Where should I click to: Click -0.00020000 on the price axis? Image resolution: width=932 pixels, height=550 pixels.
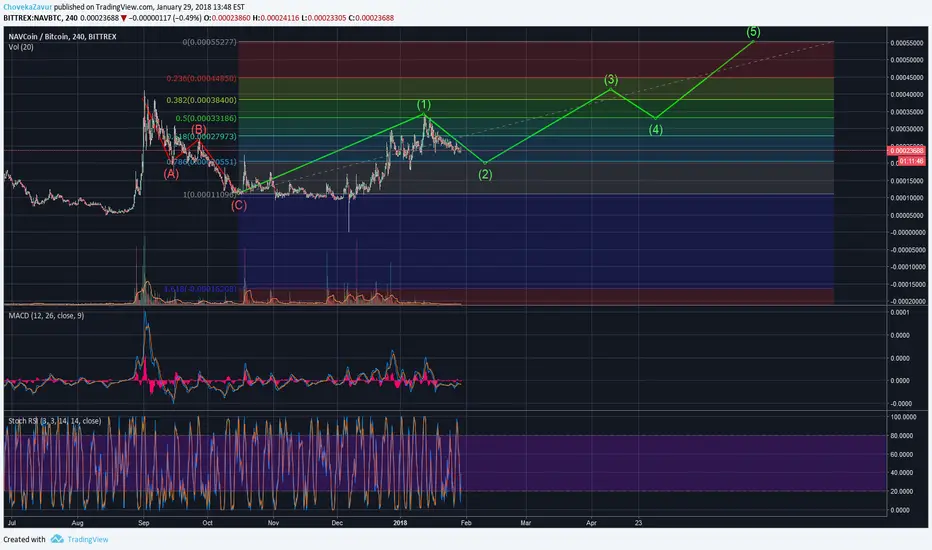(x=906, y=301)
